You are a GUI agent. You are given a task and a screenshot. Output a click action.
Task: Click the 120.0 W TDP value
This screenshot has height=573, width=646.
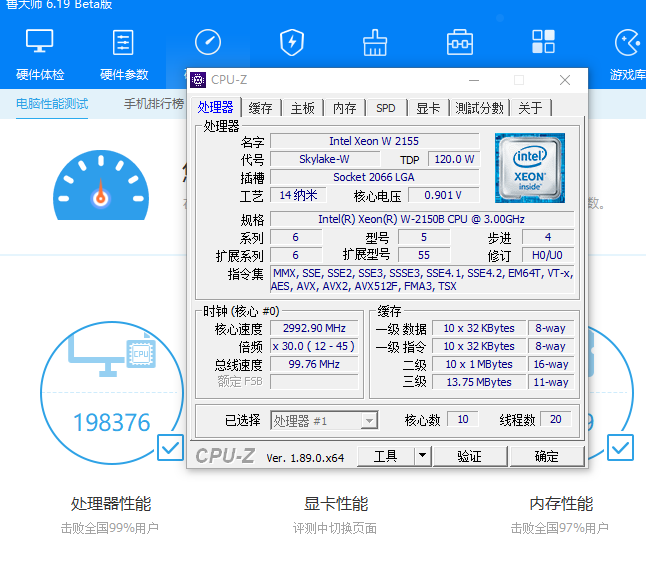tap(454, 159)
